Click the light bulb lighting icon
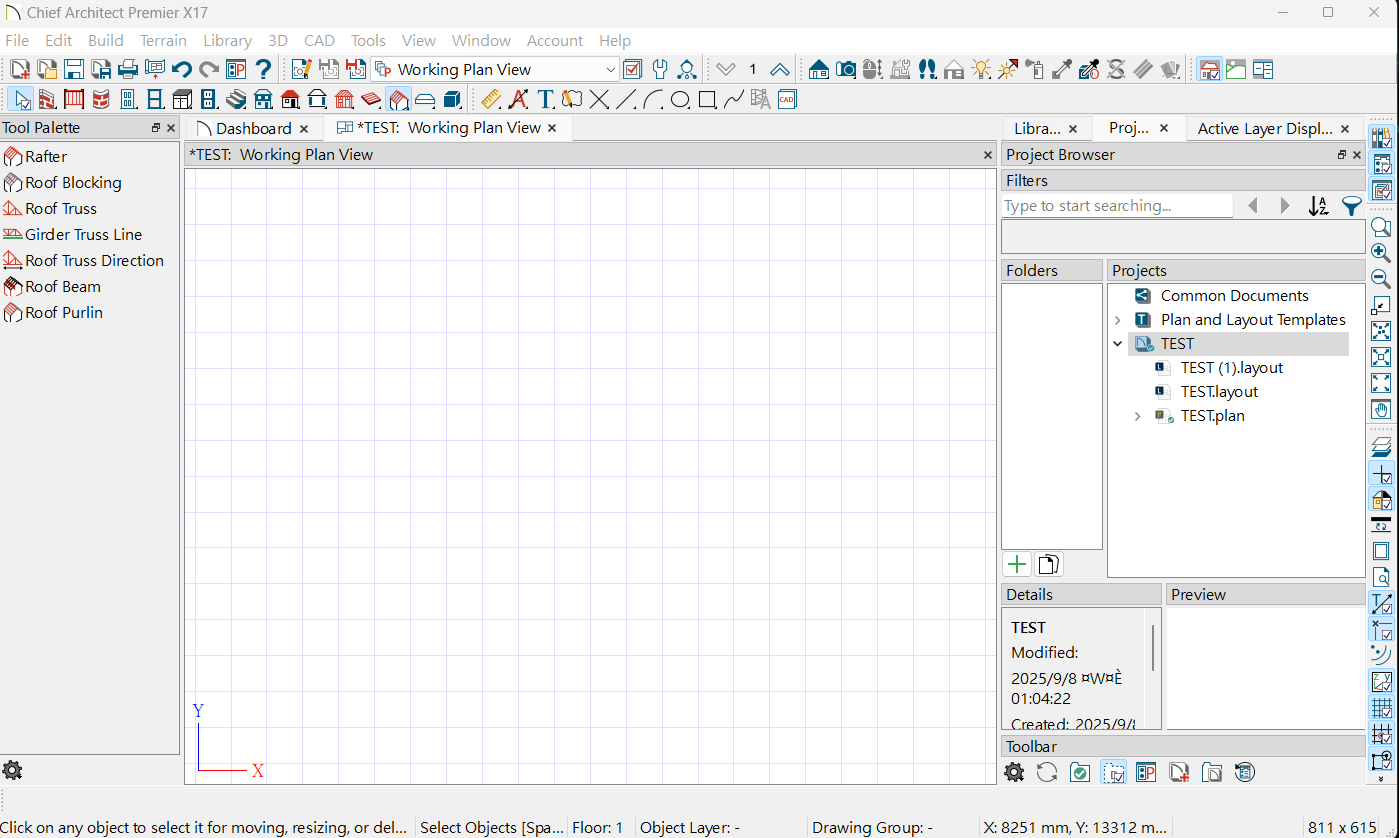The image size is (1399, 838). click(x=981, y=69)
